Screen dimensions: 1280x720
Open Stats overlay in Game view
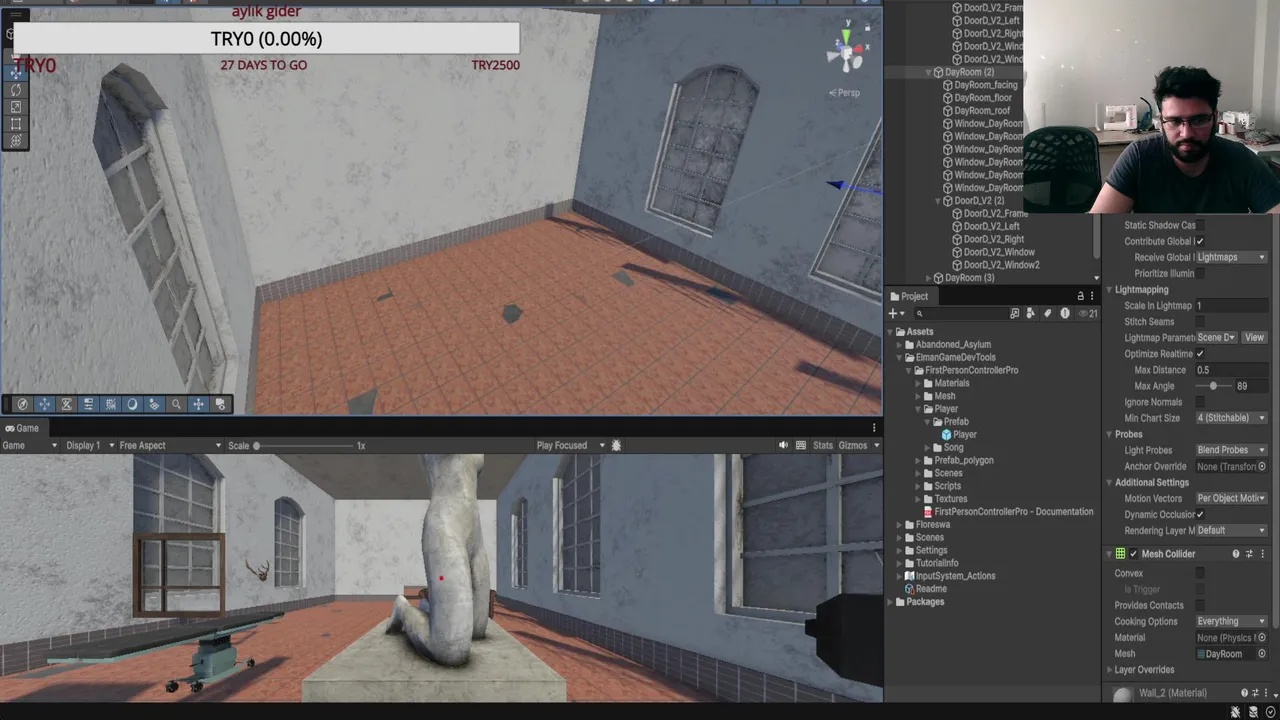[x=823, y=445]
